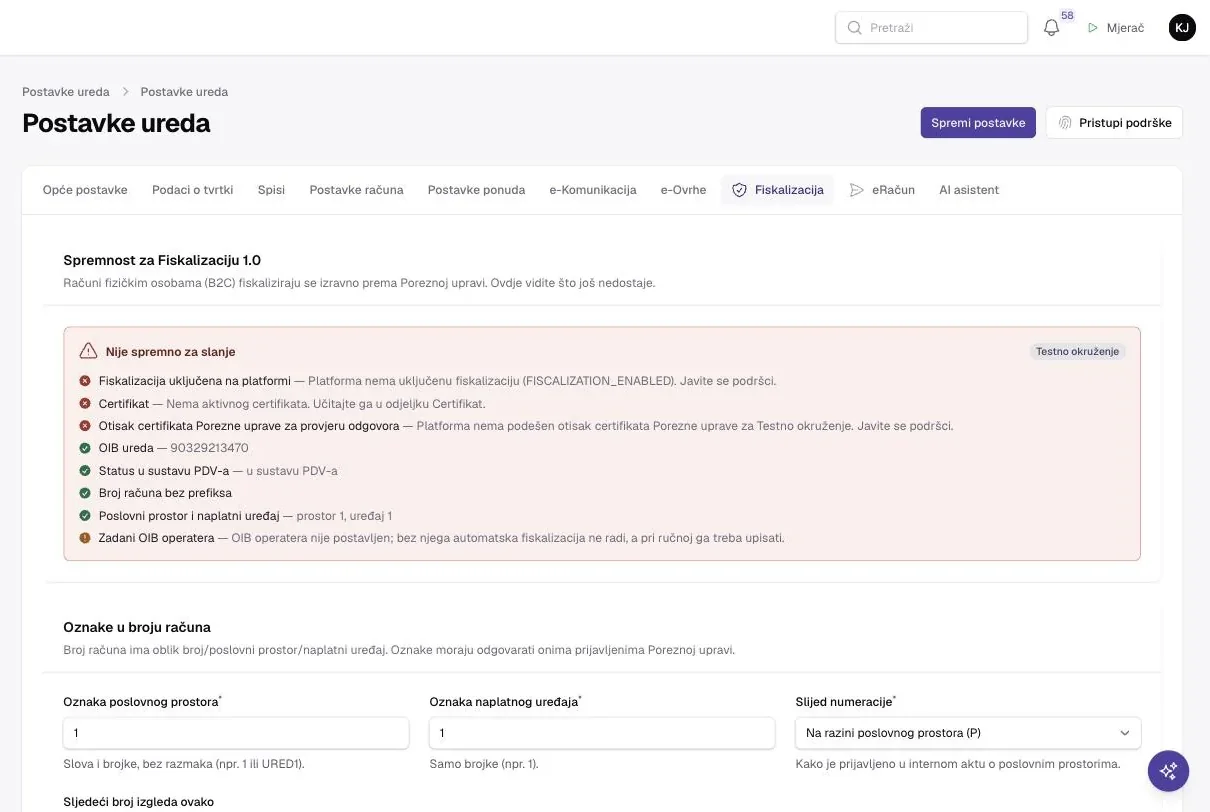Click orange warning icon beside Zadani OIB operatera
This screenshot has width=1210, height=812.
pyautogui.click(x=85, y=538)
